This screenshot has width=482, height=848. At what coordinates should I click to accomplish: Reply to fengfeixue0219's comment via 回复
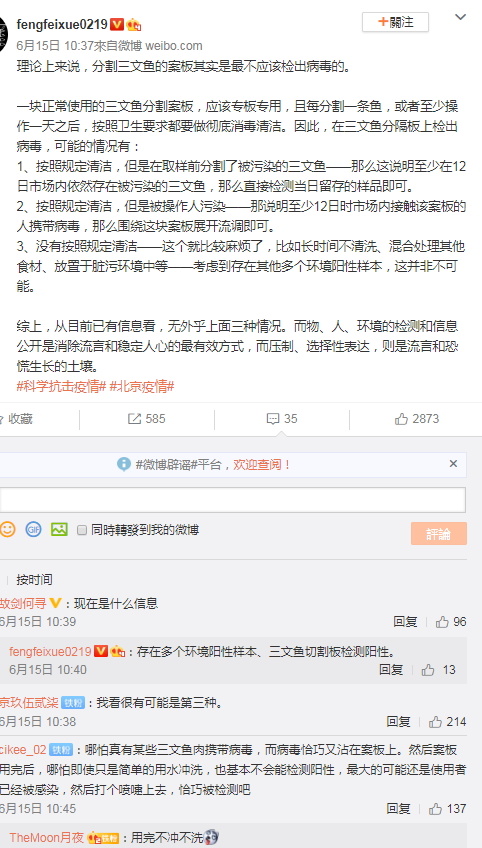coord(391,670)
